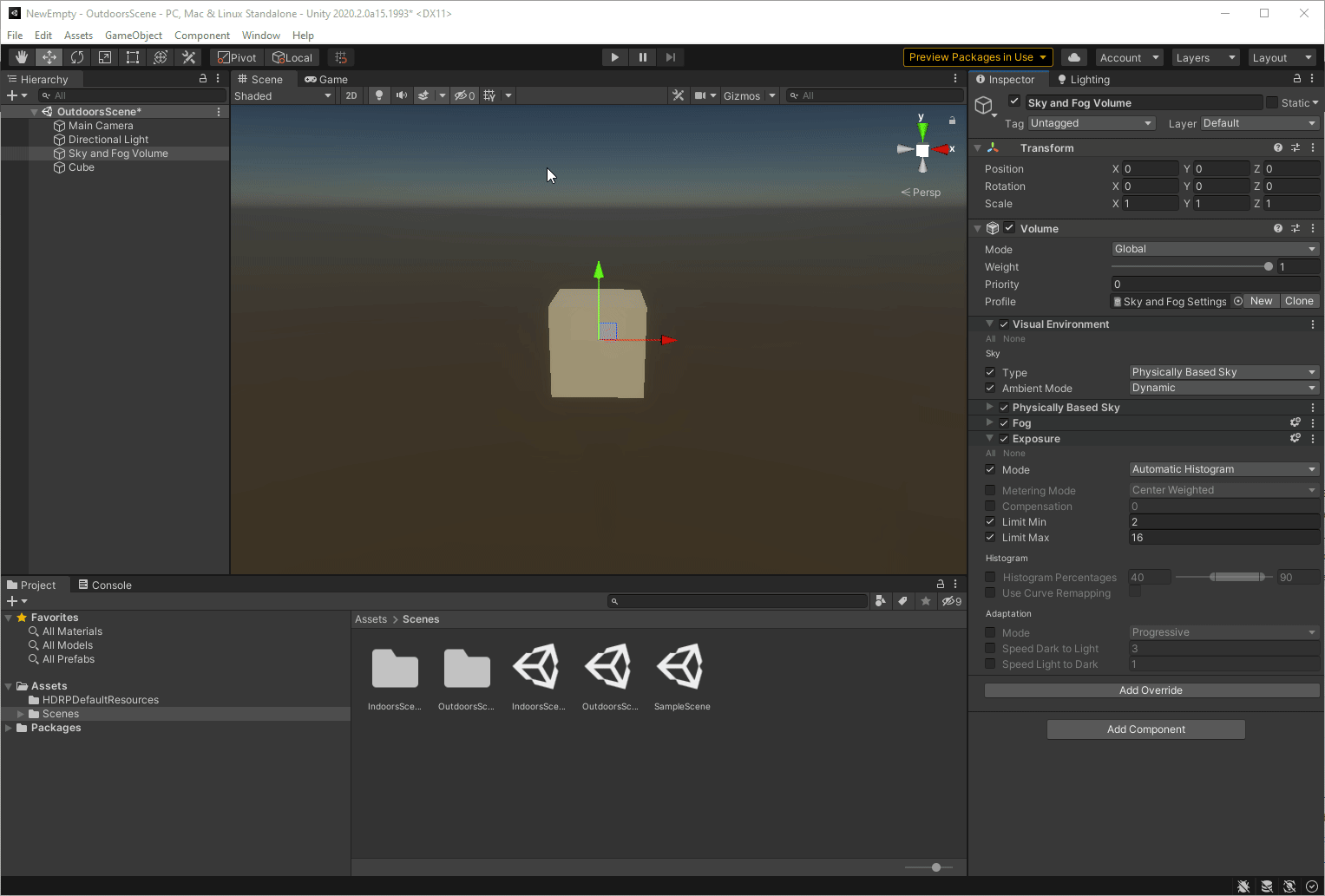Open the GameObject menu
Image resolution: width=1325 pixels, height=896 pixels.
click(134, 36)
